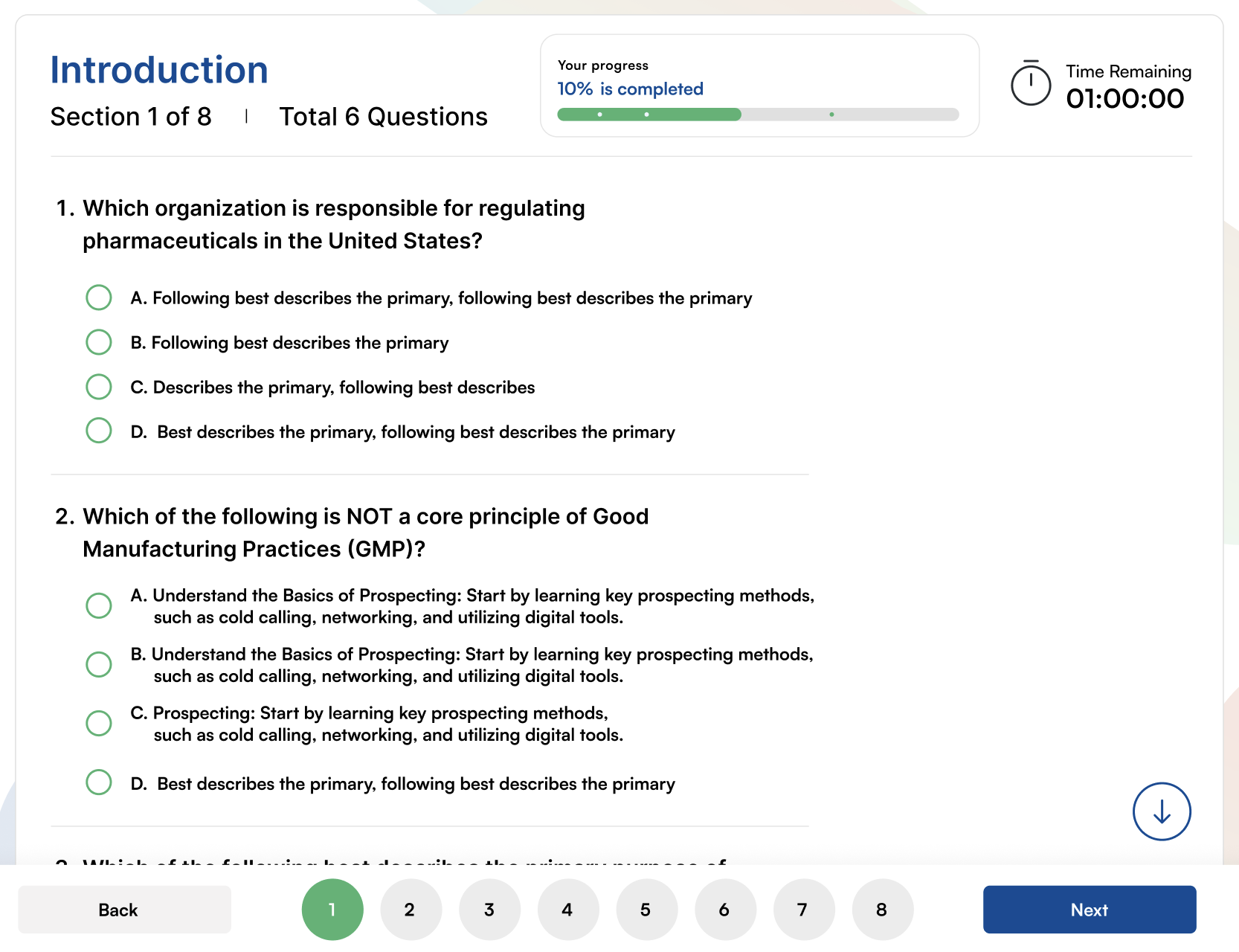Image resolution: width=1239 pixels, height=952 pixels.
Task: Jump to section 5 using the navigator
Action: (x=646, y=909)
